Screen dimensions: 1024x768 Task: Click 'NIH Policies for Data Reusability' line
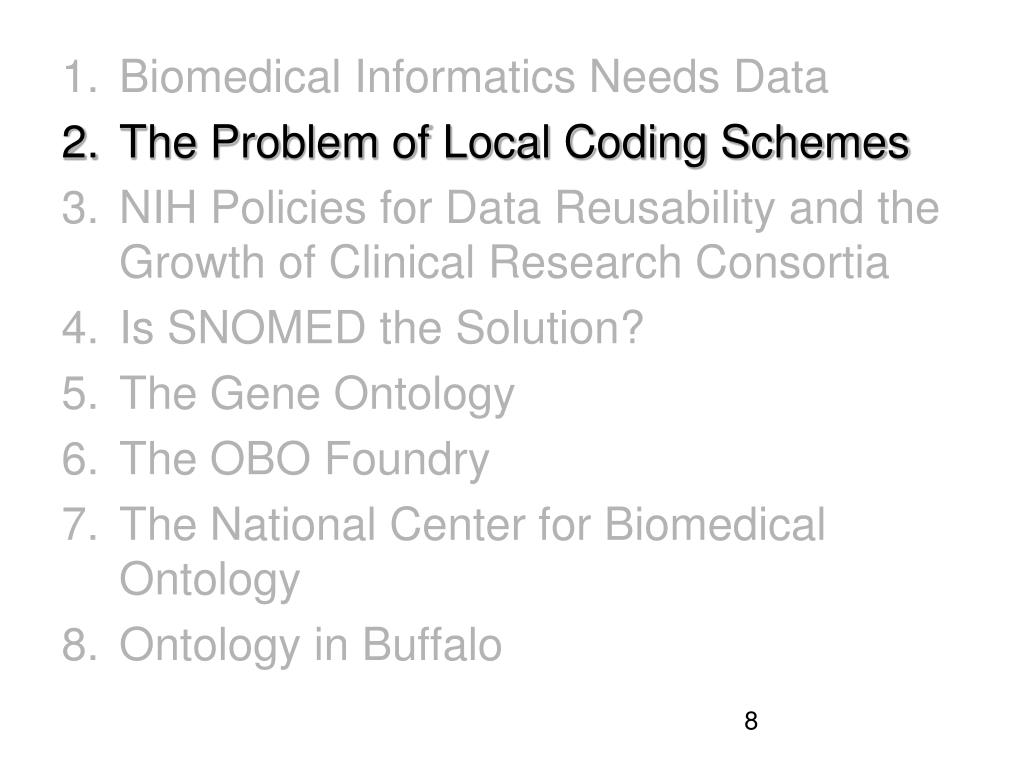point(529,209)
